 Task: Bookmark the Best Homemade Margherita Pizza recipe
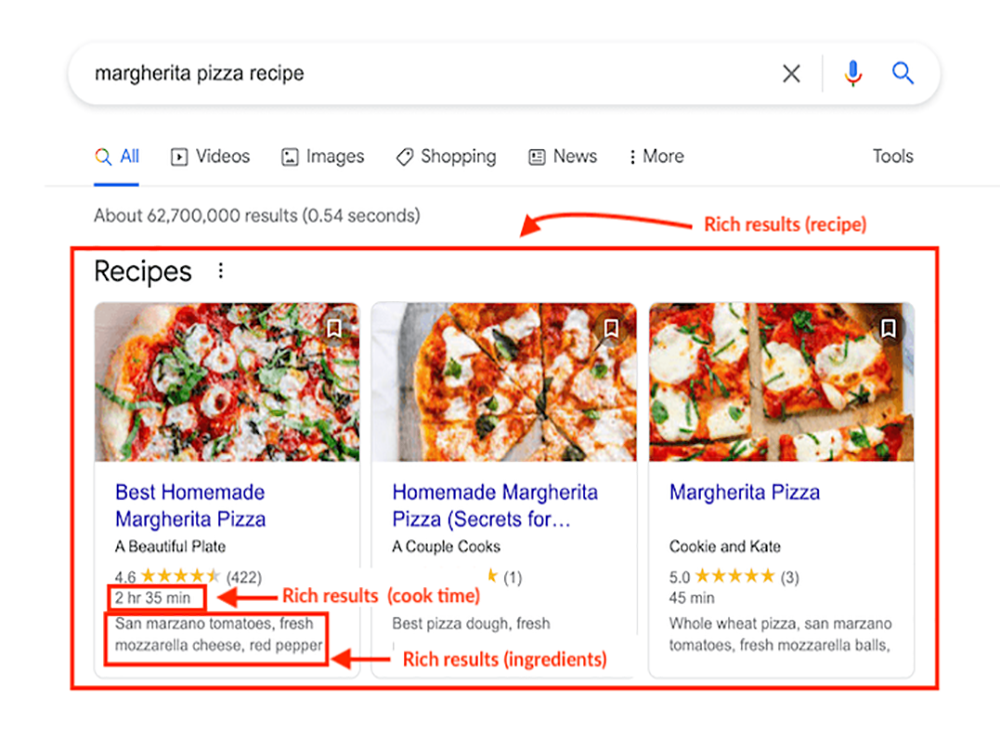[335, 326]
